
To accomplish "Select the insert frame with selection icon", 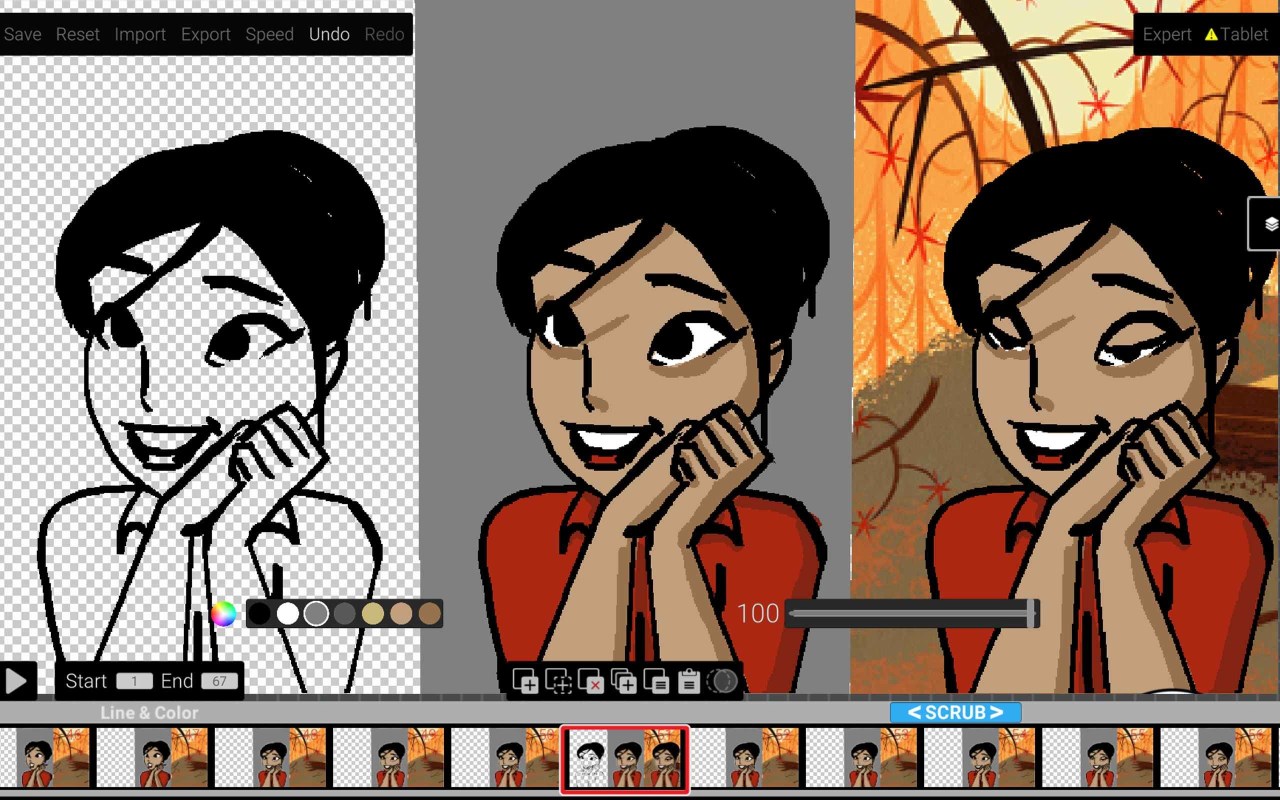I will point(558,682).
